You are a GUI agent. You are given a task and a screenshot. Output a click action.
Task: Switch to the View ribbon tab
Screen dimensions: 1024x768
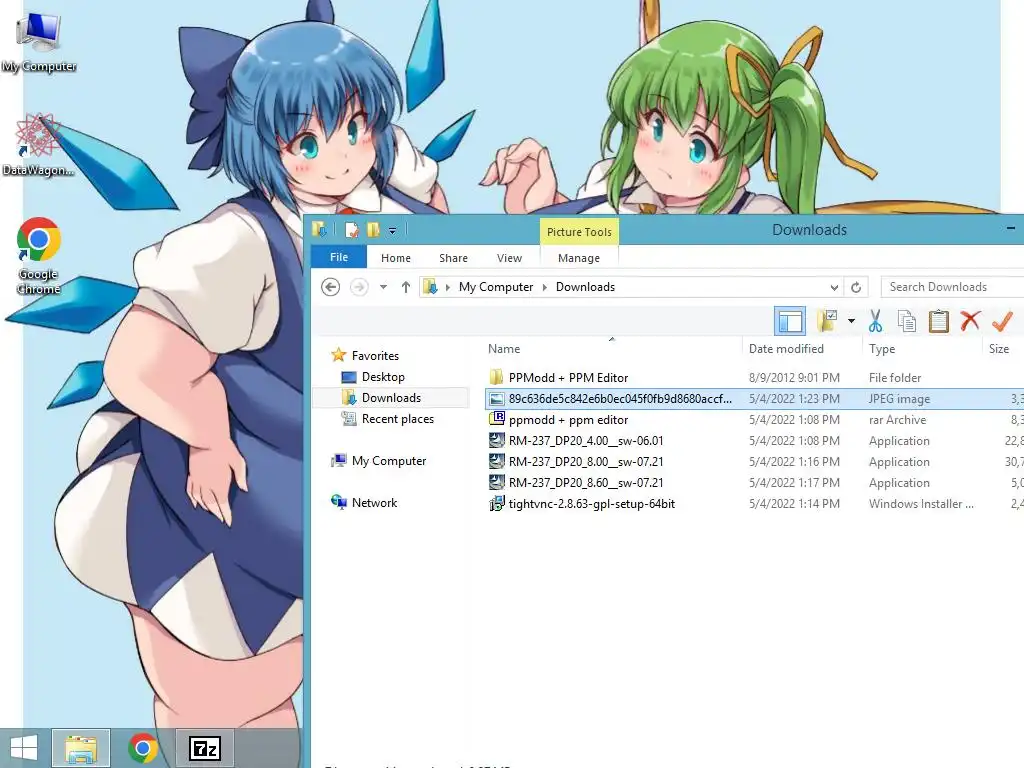point(509,258)
